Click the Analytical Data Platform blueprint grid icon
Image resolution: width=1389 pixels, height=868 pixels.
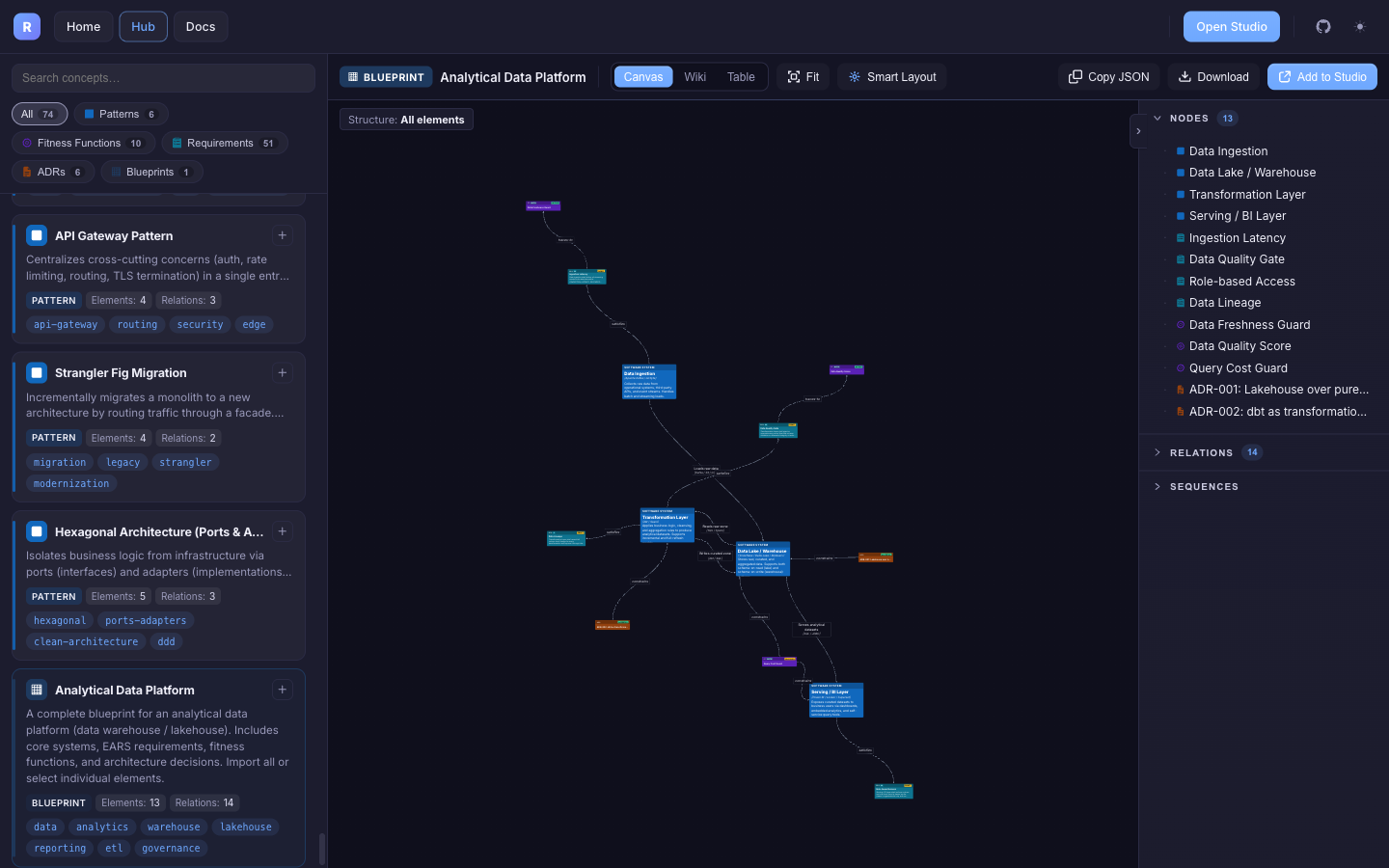[x=37, y=690]
